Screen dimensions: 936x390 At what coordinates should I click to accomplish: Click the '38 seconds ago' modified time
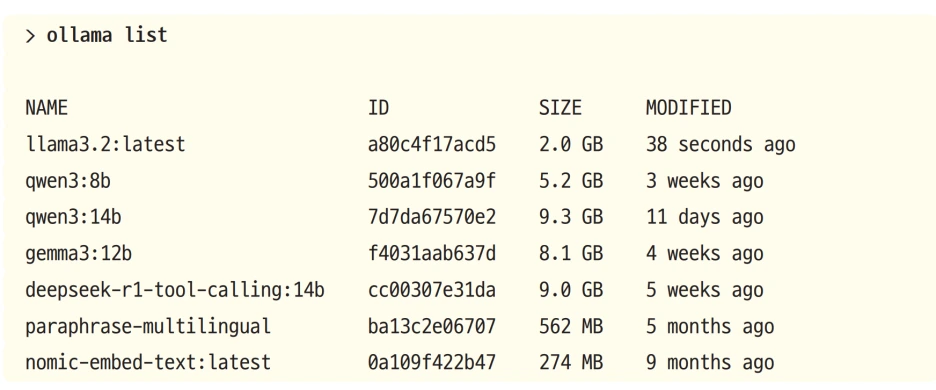[x=721, y=145]
